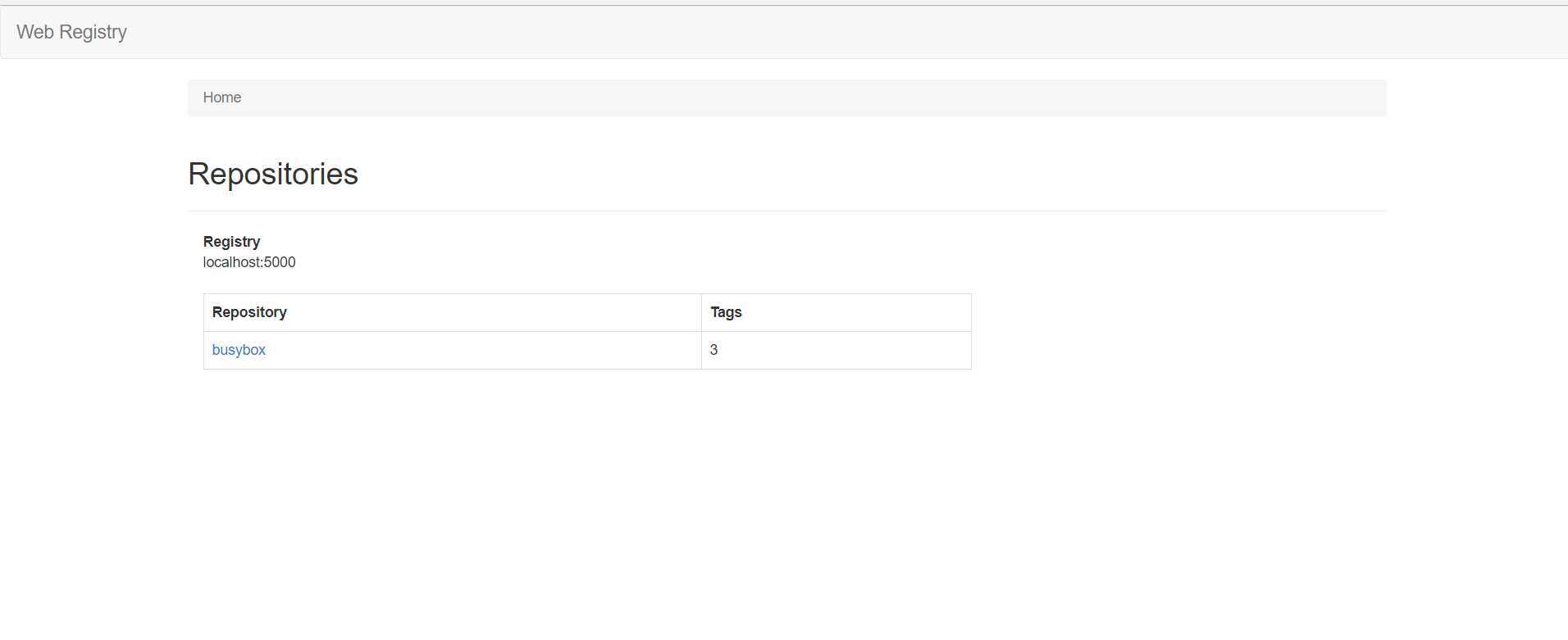Click the tag count 3 cell
This screenshot has height=640, width=1568.
tap(713, 350)
